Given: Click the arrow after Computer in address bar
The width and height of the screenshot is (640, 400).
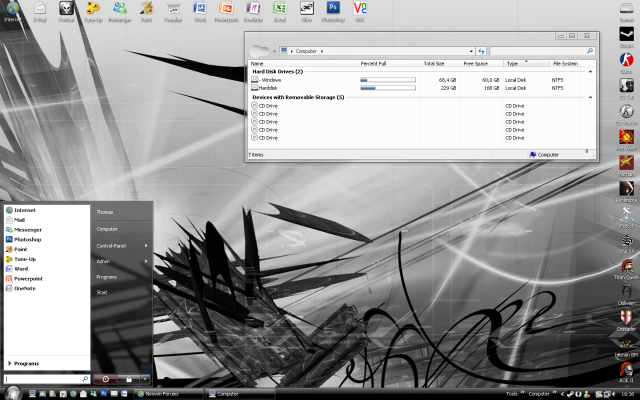Looking at the screenshot, I should (322, 51).
